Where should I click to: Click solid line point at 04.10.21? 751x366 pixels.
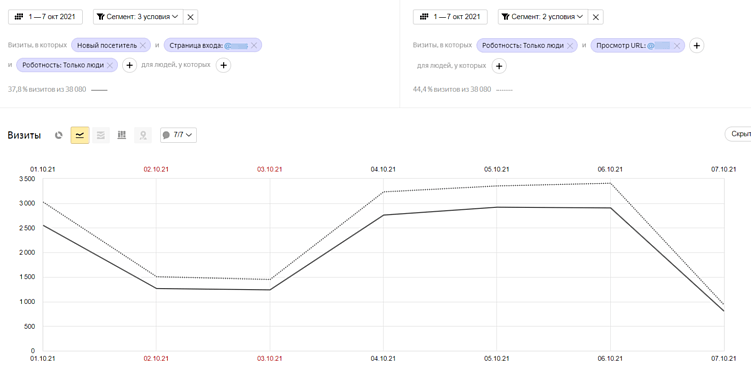pyautogui.click(x=383, y=215)
